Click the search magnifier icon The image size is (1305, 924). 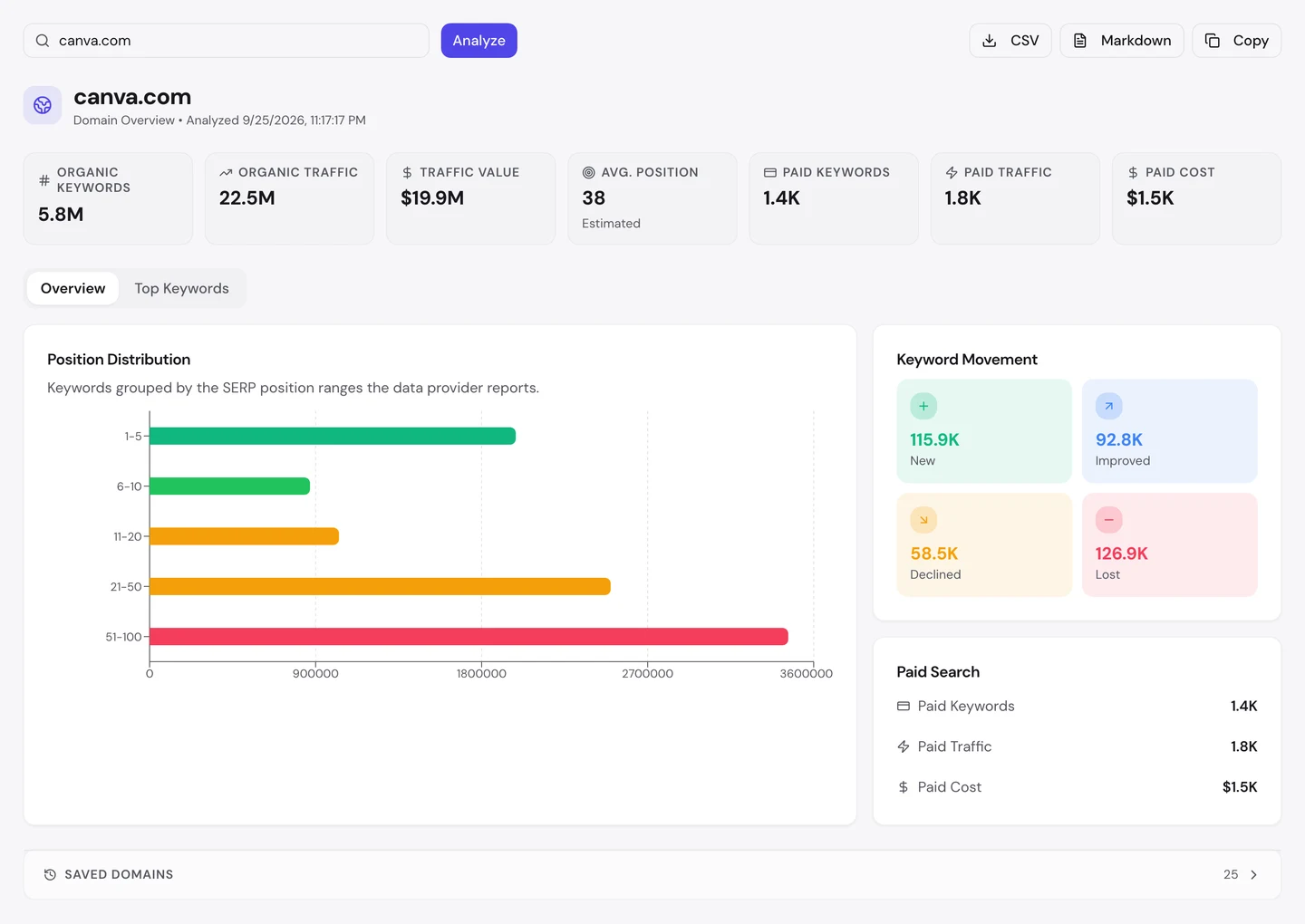point(43,41)
